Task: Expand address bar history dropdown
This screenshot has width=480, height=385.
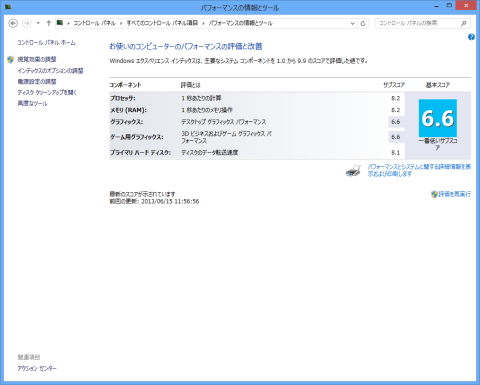Action: tap(353, 23)
